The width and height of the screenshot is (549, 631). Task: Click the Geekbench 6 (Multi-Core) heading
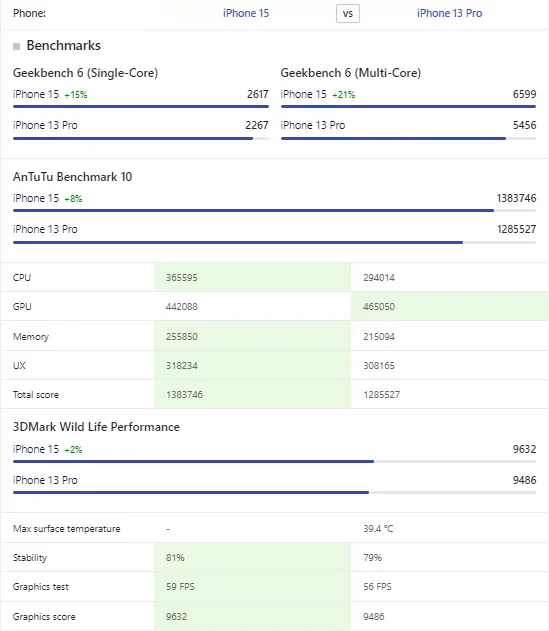[x=351, y=73]
